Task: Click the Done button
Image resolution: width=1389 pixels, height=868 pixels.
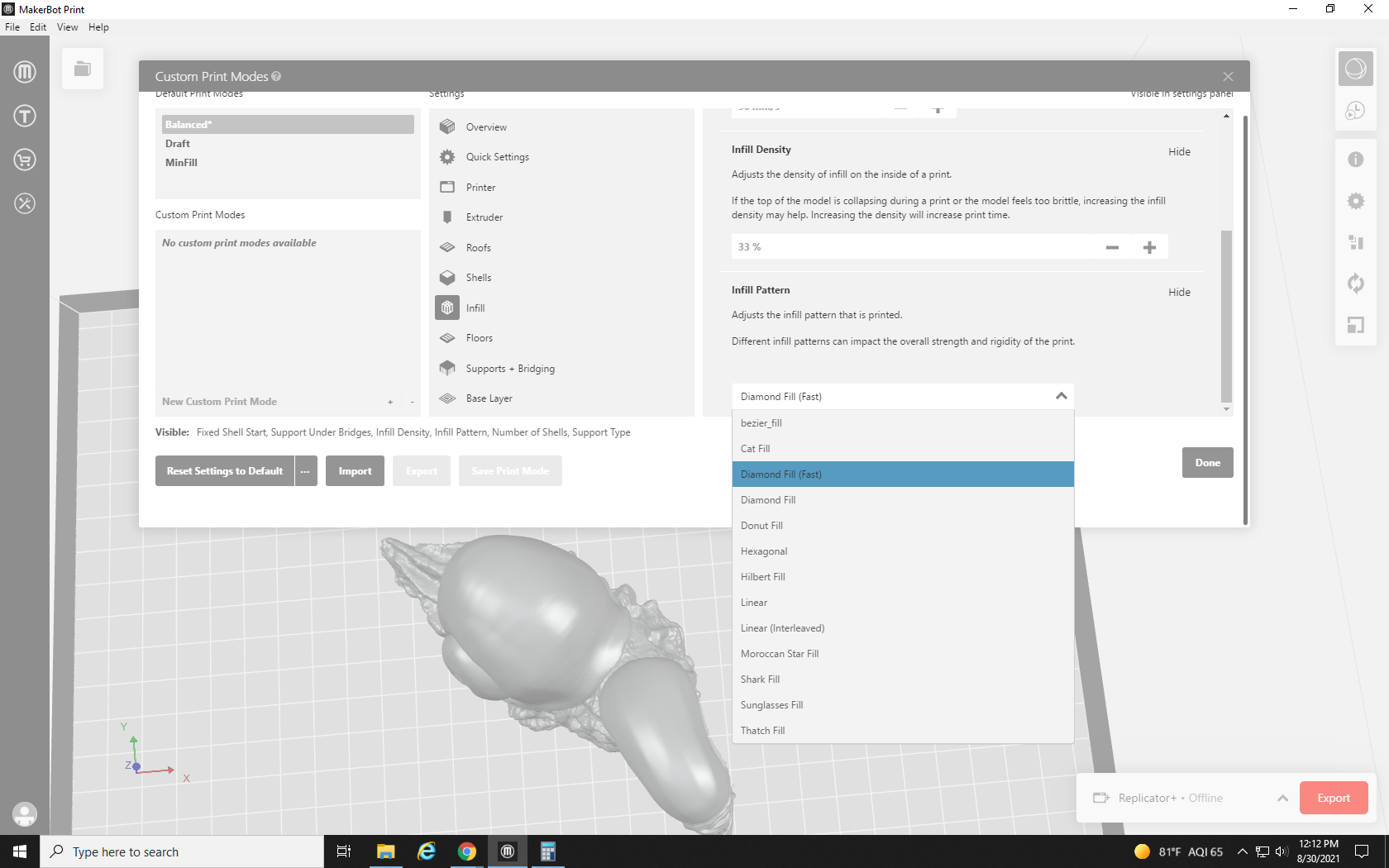Action: point(1208,463)
